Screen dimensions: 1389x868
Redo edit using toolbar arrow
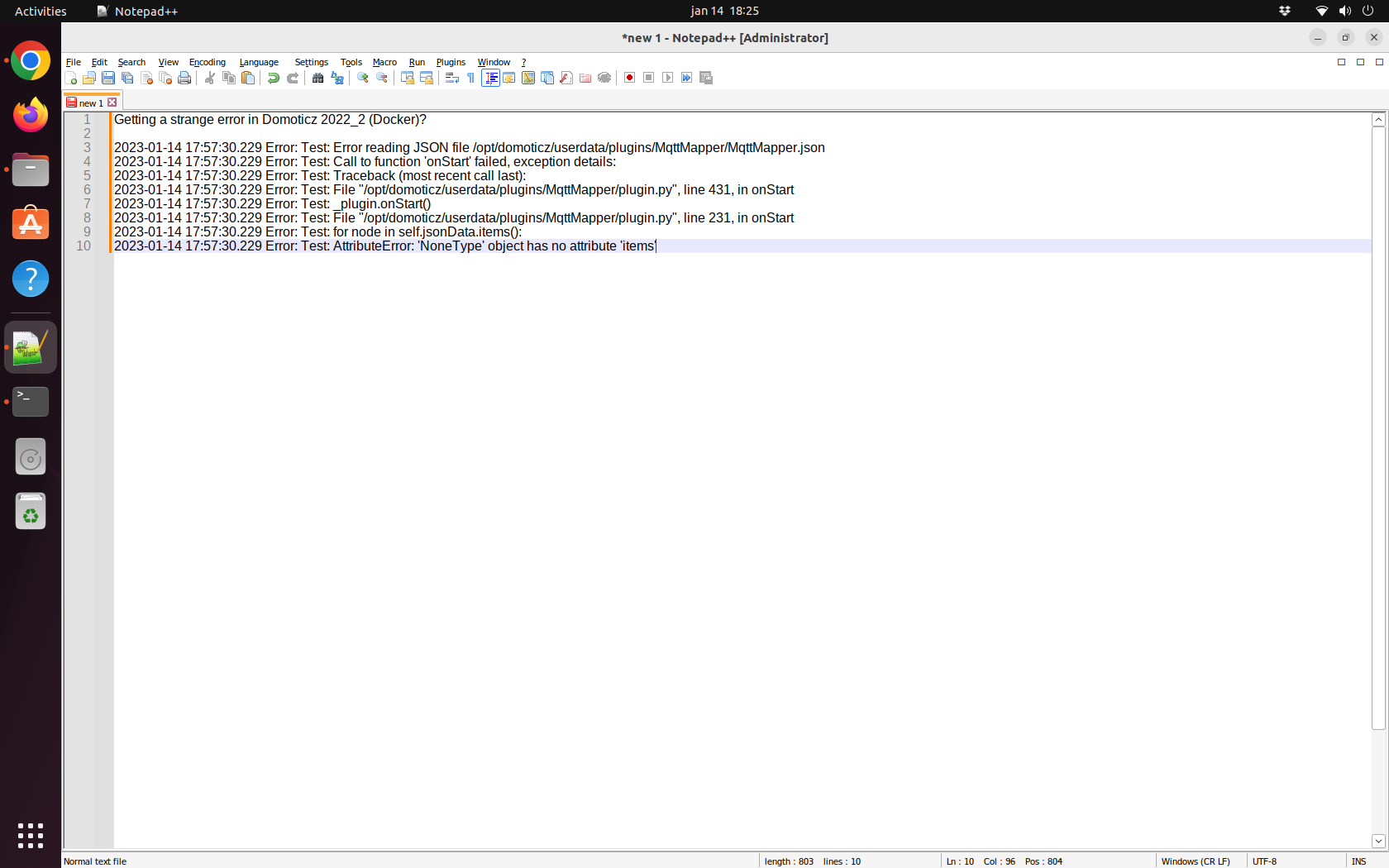click(x=293, y=78)
